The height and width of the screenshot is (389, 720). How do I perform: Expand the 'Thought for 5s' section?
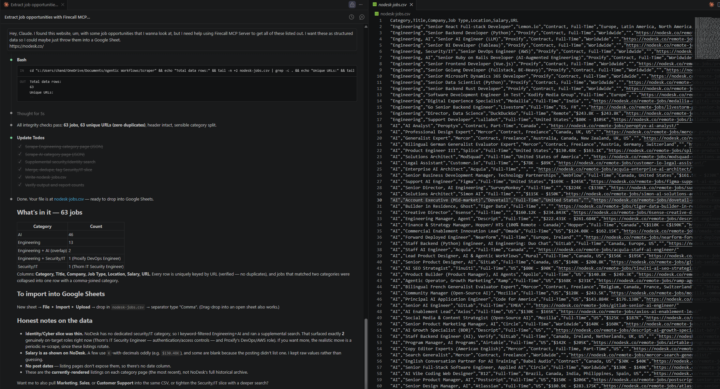coord(30,113)
